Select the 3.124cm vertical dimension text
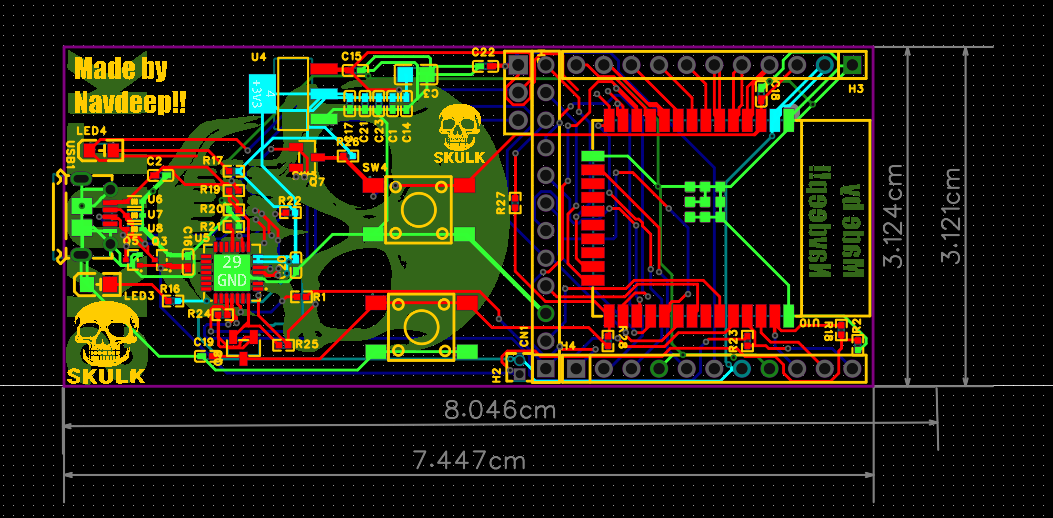The image size is (1053, 518). click(893, 215)
